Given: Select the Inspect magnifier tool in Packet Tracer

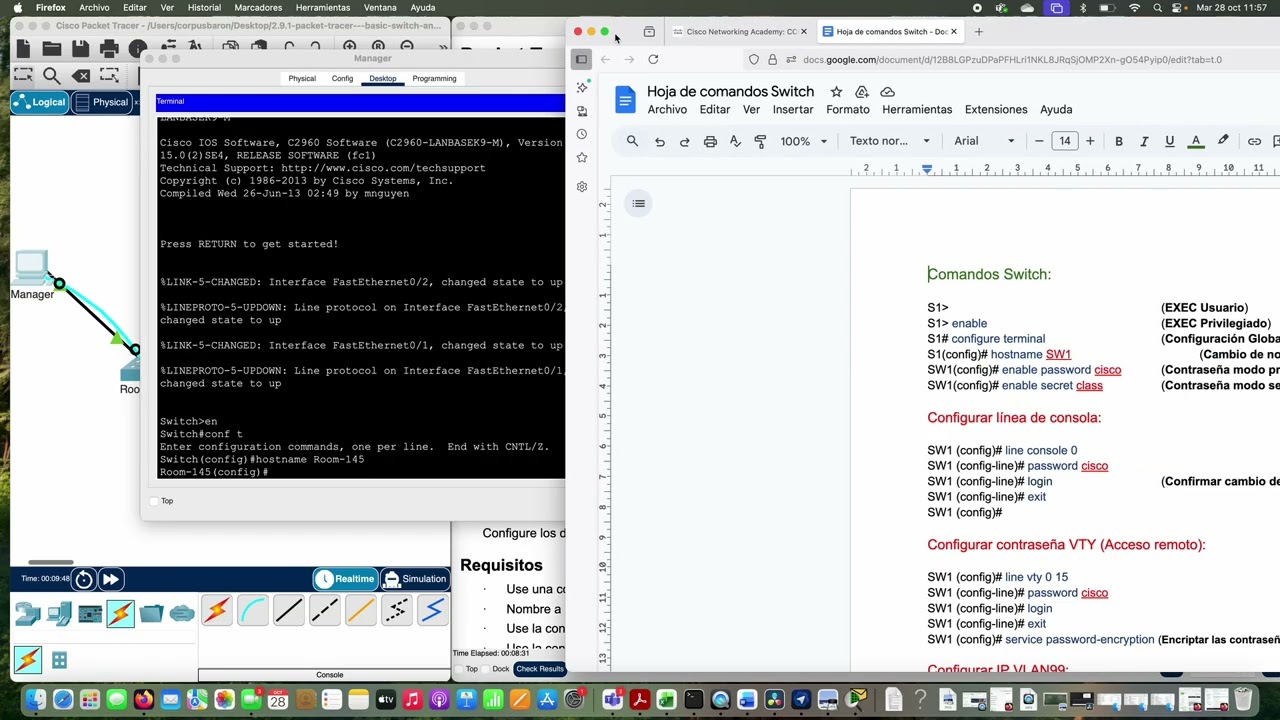Looking at the screenshot, I should coord(52,75).
